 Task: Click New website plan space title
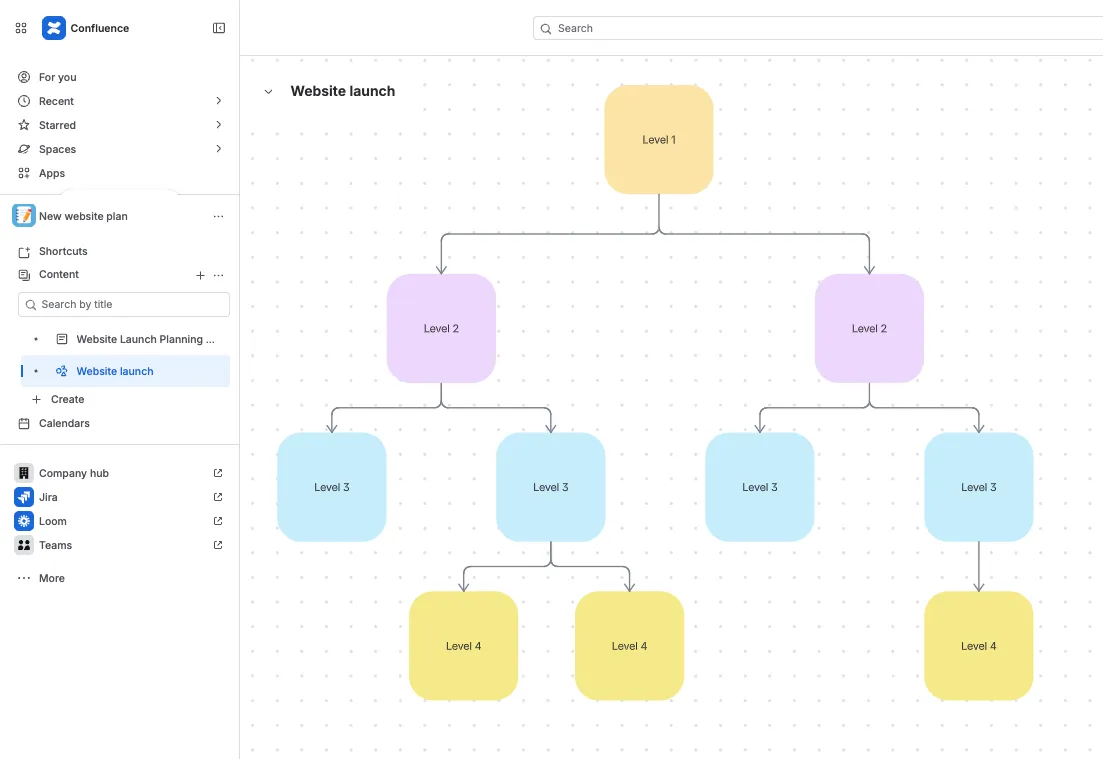tap(83, 217)
